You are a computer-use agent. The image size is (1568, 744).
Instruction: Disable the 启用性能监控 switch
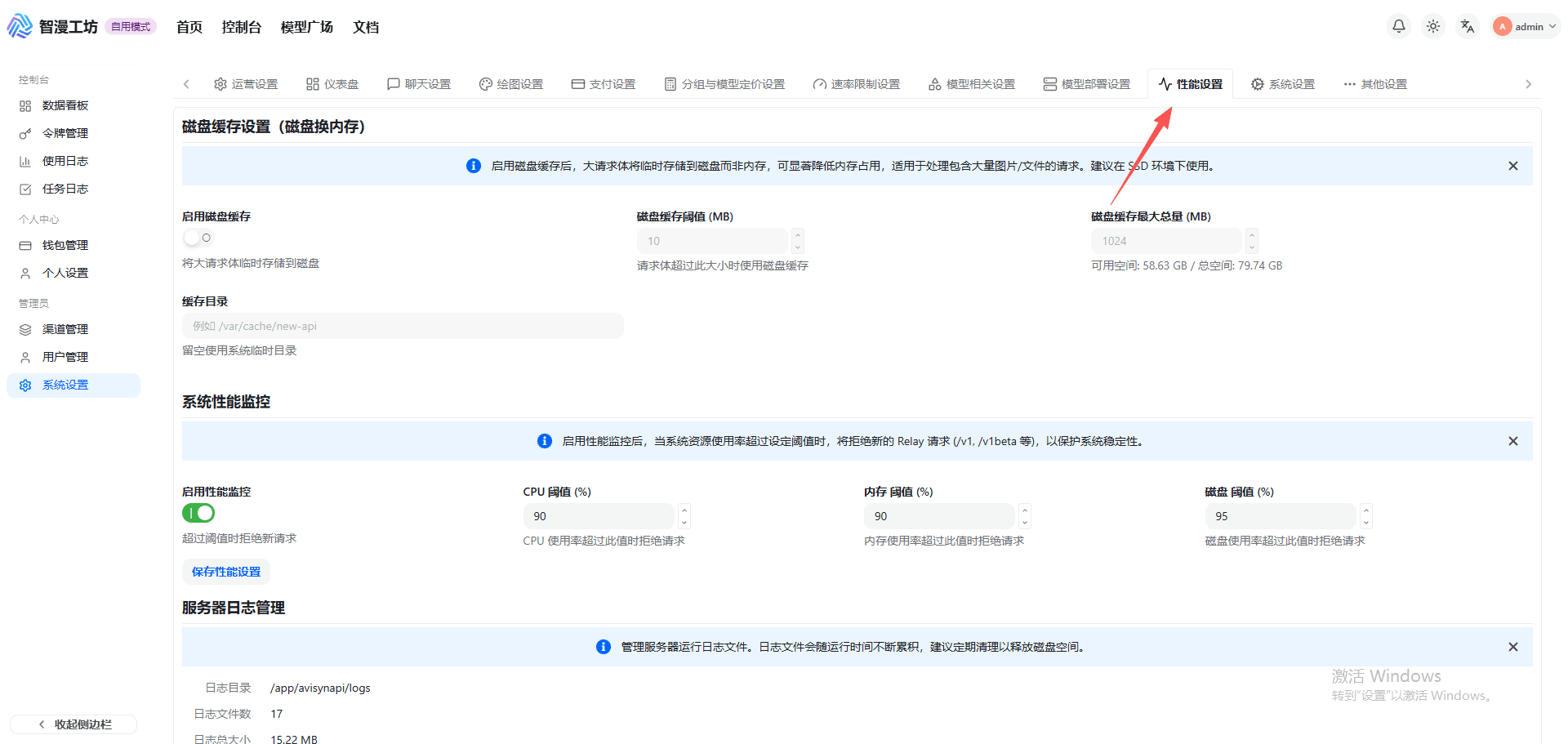[198, 513]
